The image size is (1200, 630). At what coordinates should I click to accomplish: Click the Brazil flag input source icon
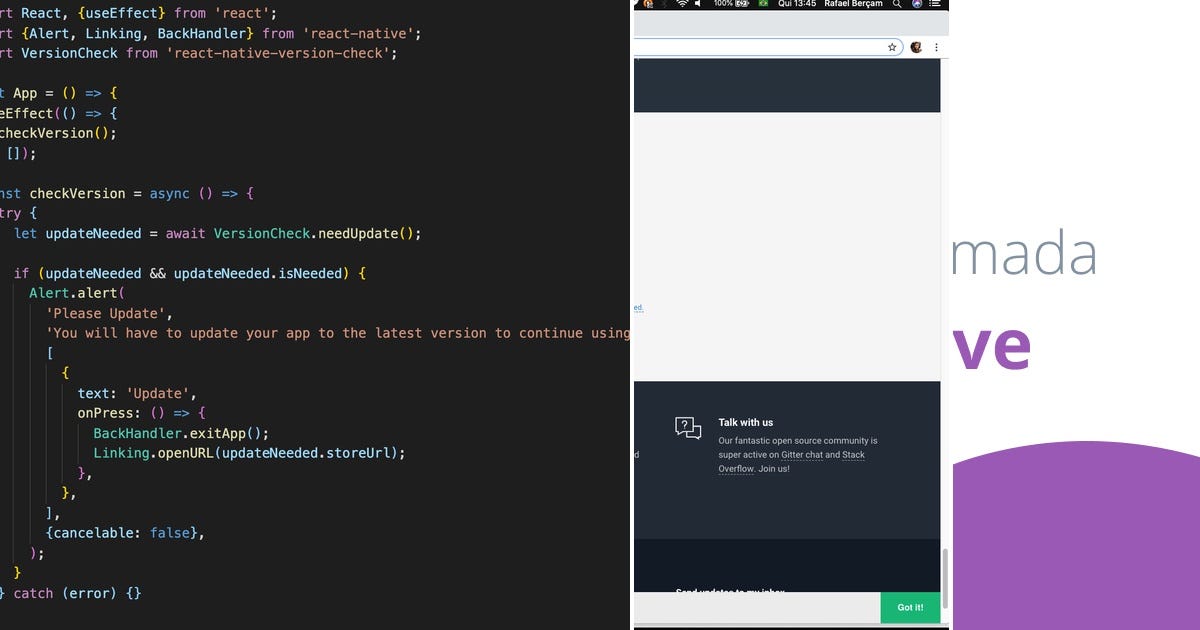(765, 4)
